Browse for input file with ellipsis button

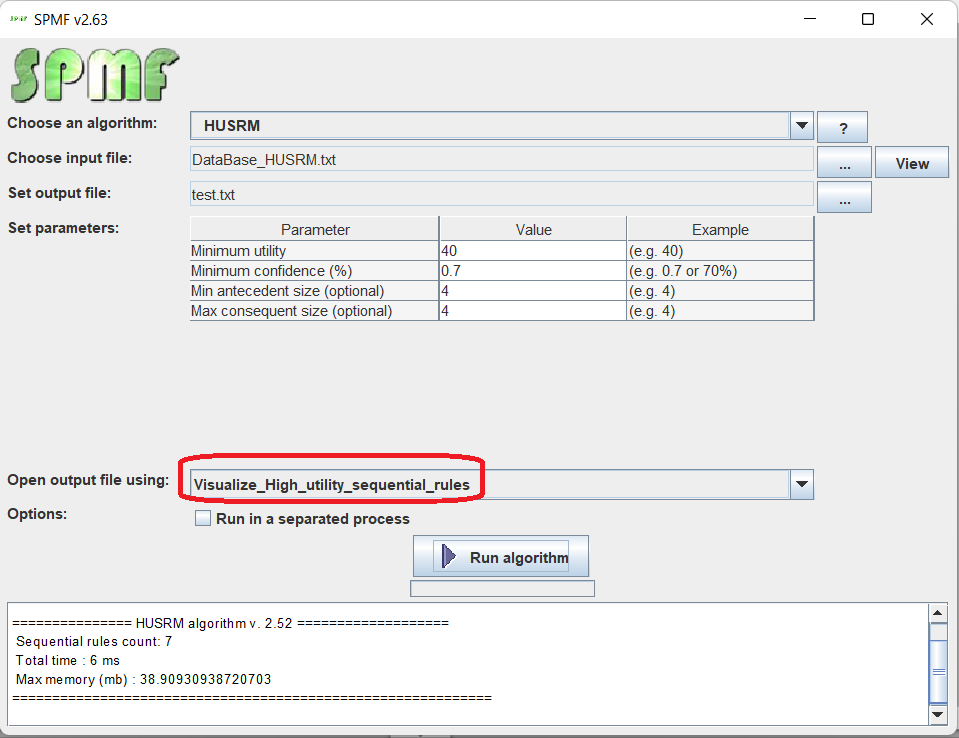coord(844,163)
